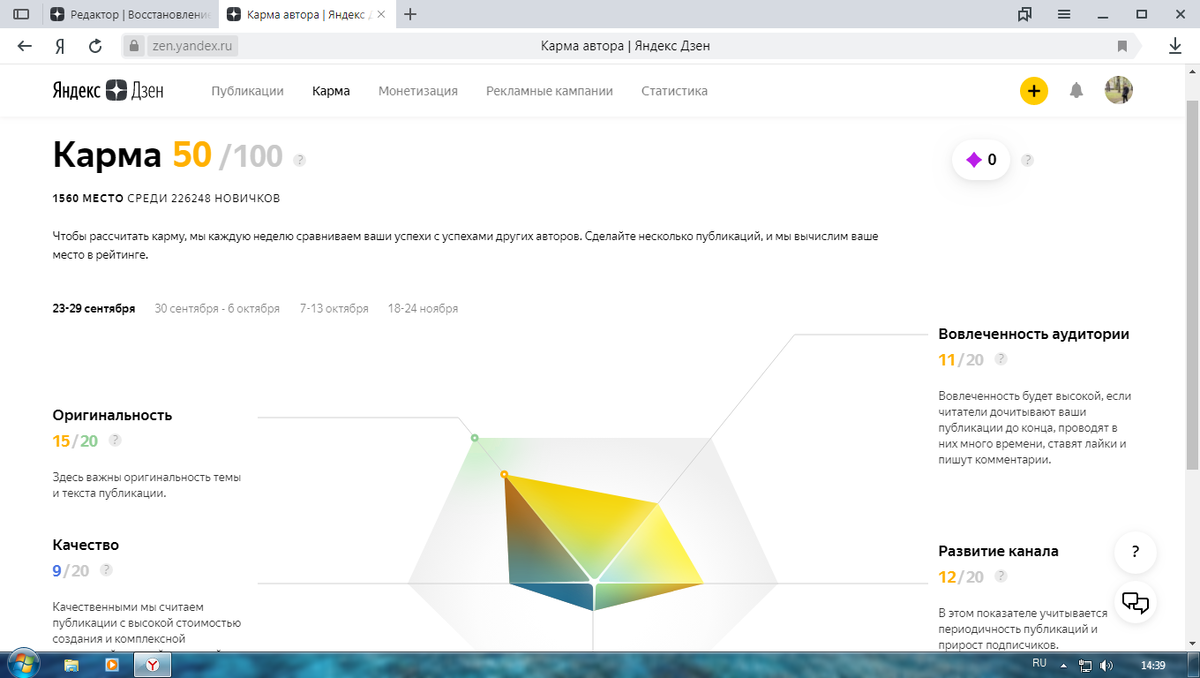Click the yellow plus create-publication button
This screenshot has height=678, width=1200.
tap(1034, 91)
